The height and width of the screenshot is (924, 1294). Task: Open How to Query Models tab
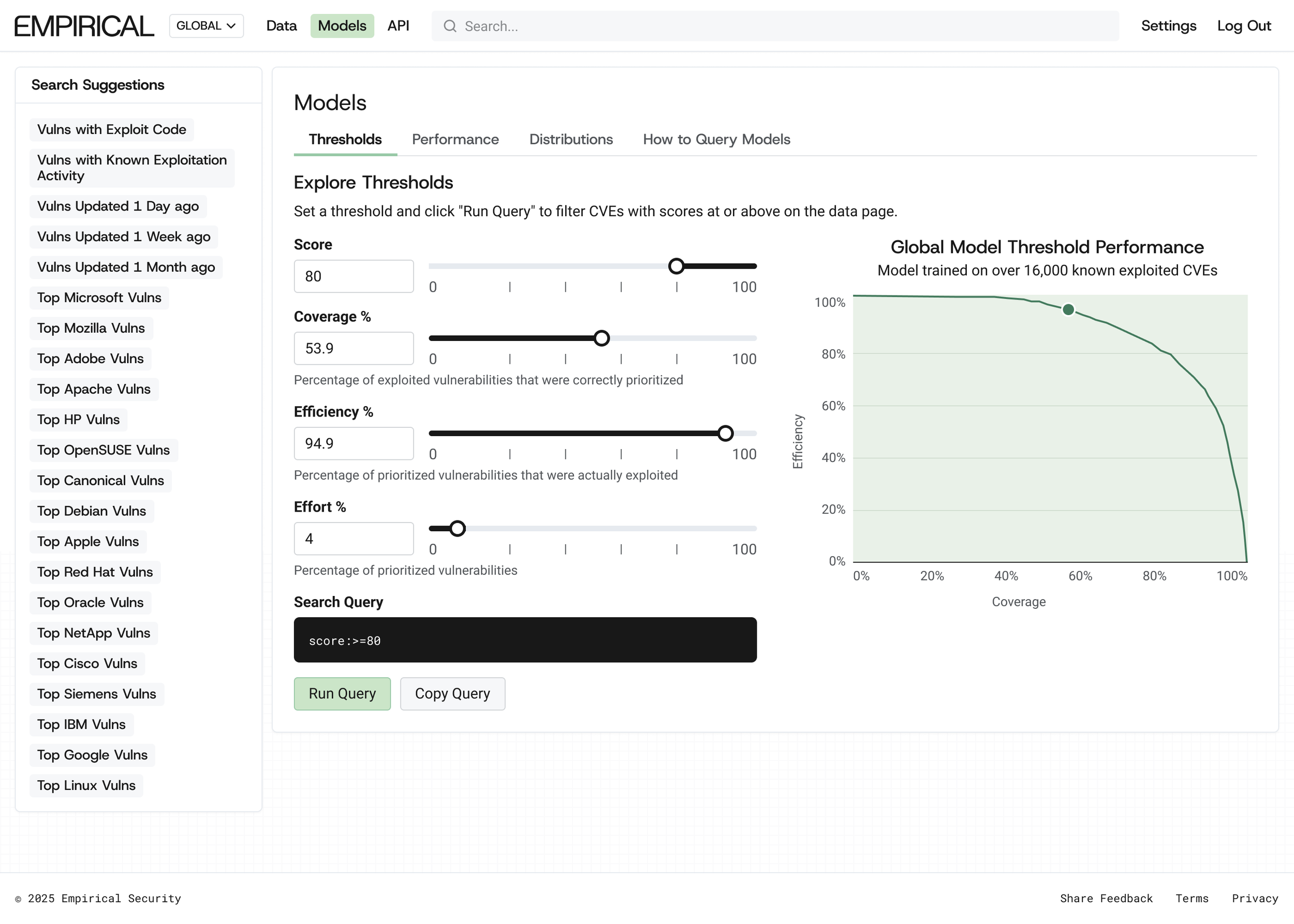coord(716,139)
